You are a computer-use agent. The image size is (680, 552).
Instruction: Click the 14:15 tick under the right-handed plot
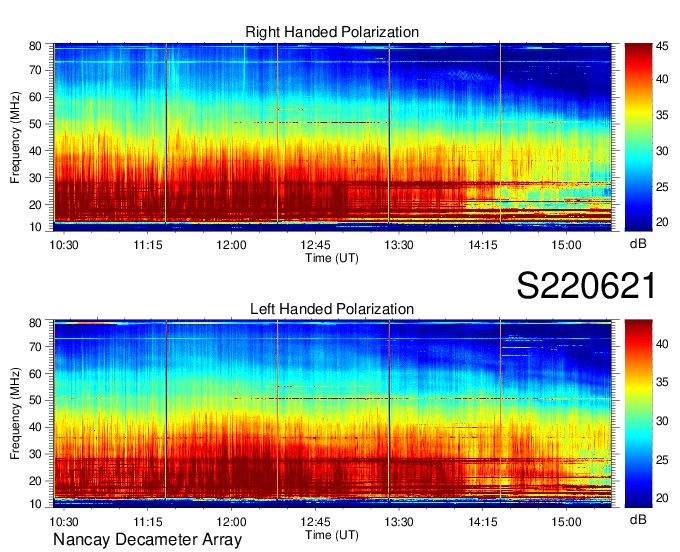coord(483,245)
